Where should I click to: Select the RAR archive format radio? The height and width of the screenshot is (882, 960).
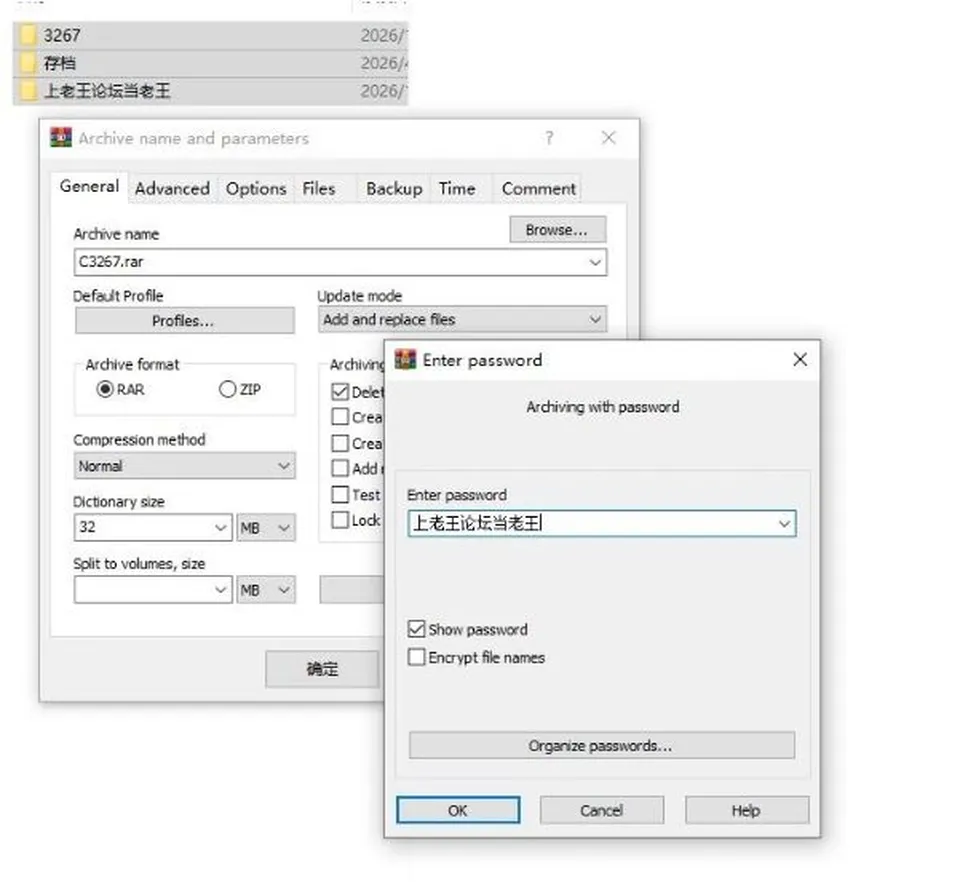point(105,389)
